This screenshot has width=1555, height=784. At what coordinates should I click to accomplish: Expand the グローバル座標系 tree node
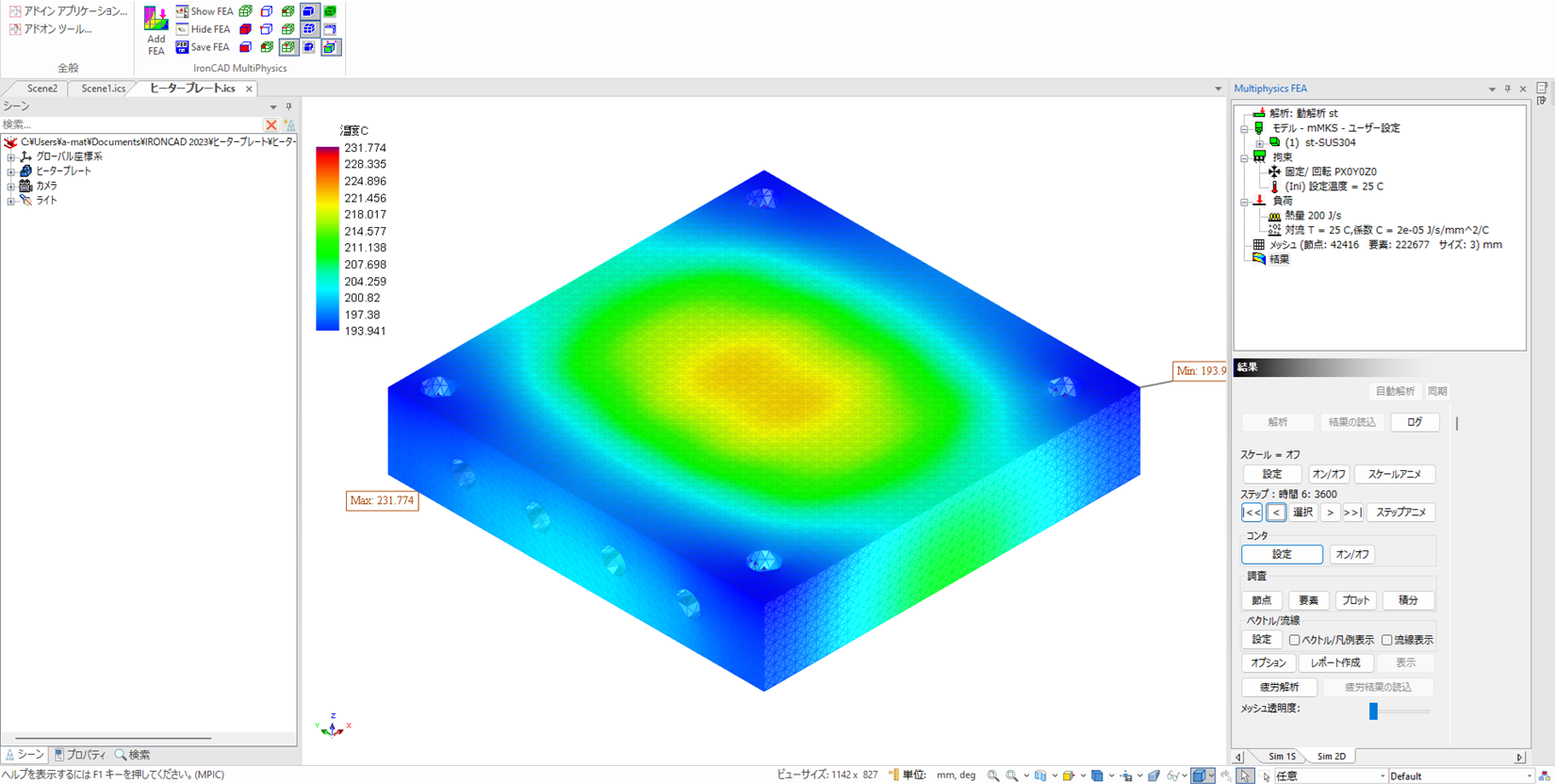click(10, 156)
